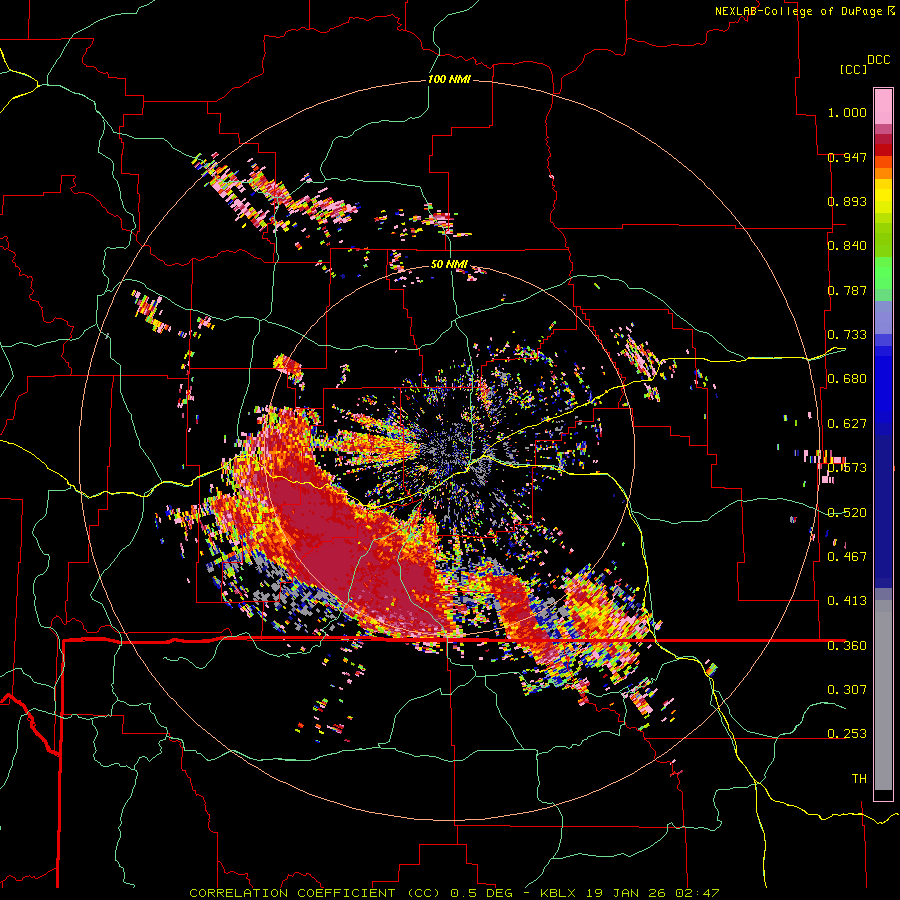Viewport: 900px width, 900px height.
Task: Click the 0.893 legend value
Action: [x=847, y=201]
